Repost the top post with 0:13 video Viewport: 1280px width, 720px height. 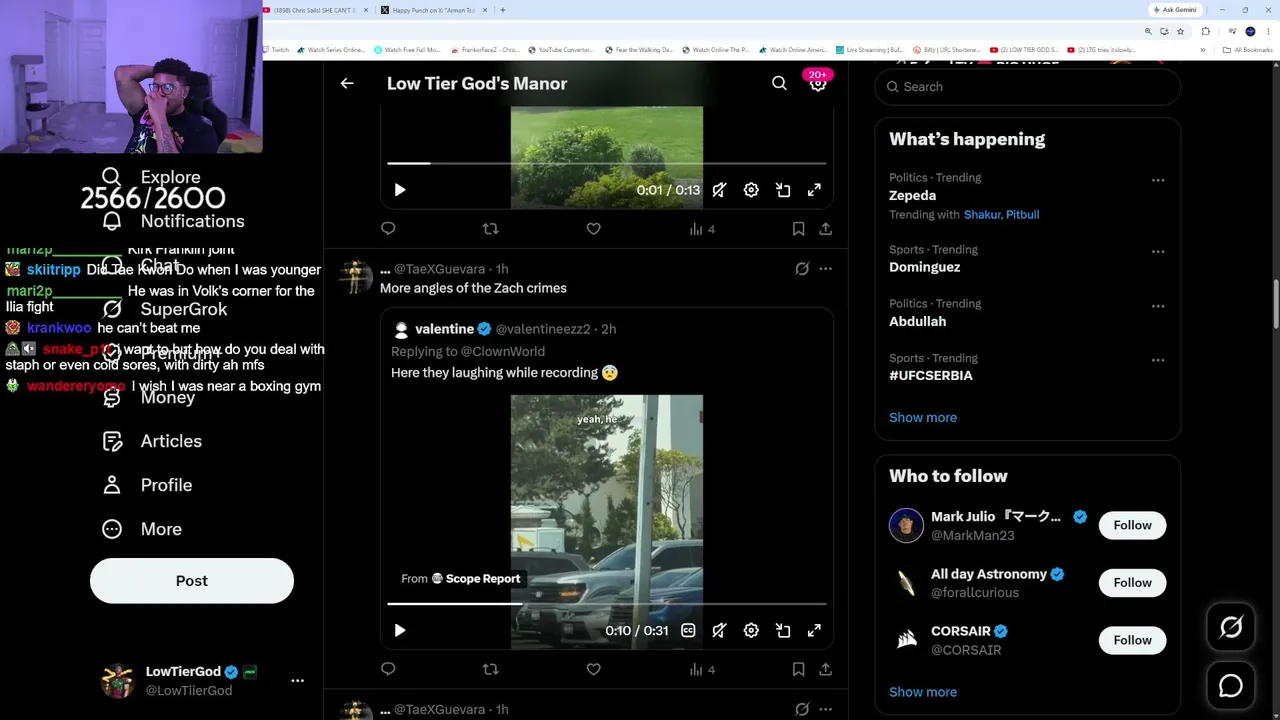[x=490, y=229]
